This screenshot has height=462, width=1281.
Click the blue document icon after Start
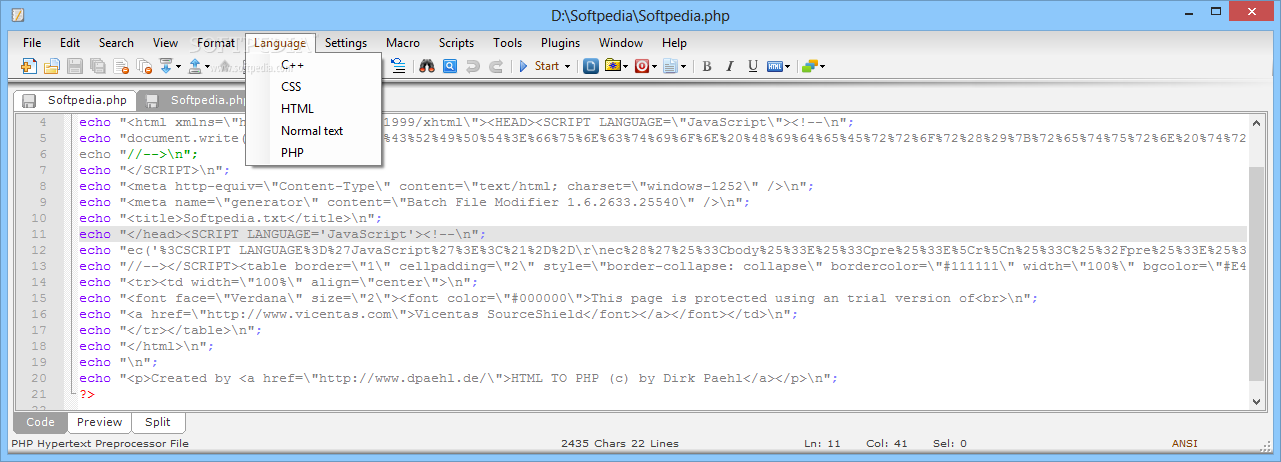[x=591, y=67]
